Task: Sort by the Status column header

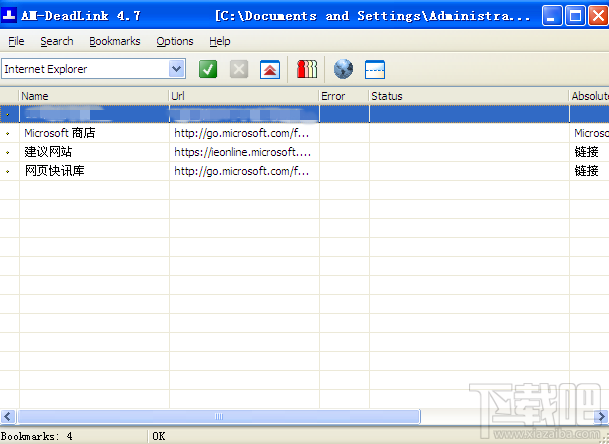Action: (469, 96)
